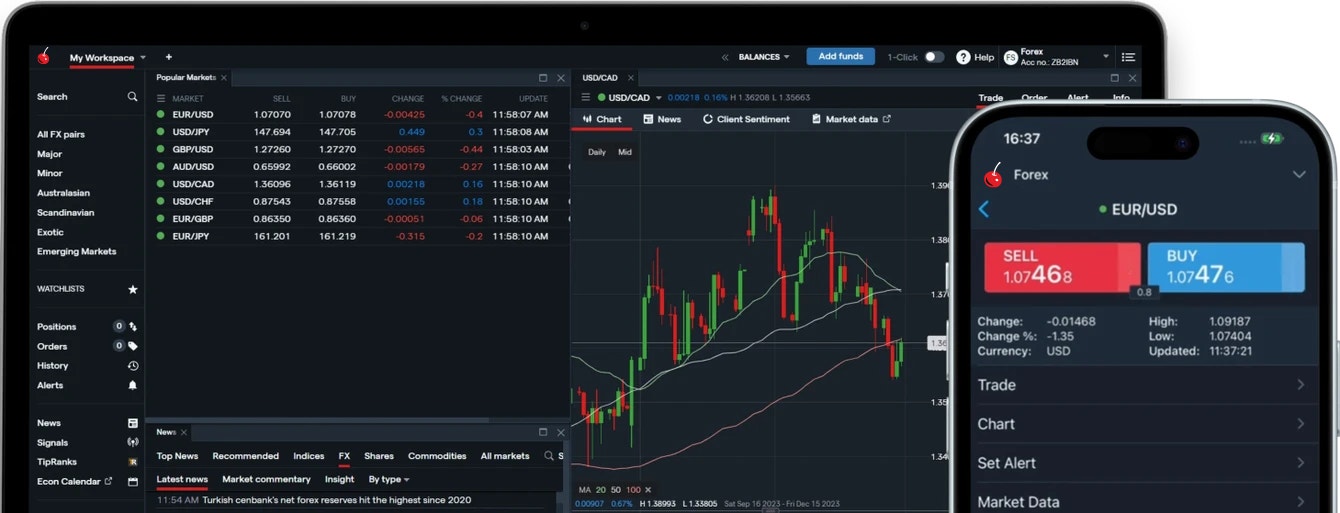The height and width of the screenshot is (513, 1340).
Task: Tap the blue BUY button on phone
Action: [1226, 267]
